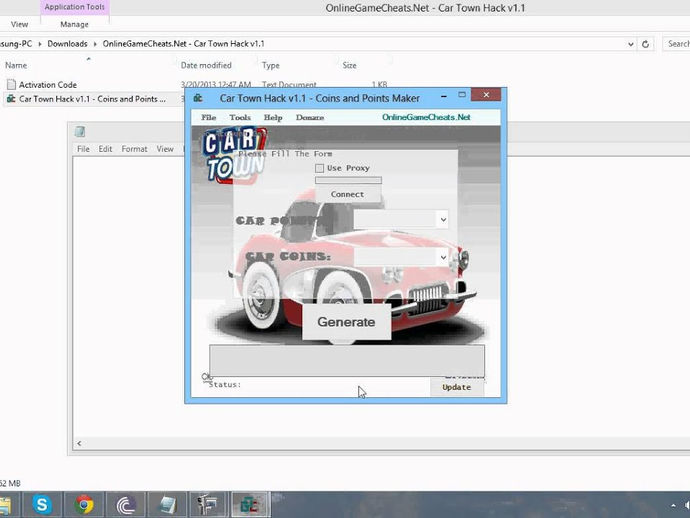Viewport: 690px width, 518px height.
Task: Select the Activation Code file
Action: tap(48, 84)
